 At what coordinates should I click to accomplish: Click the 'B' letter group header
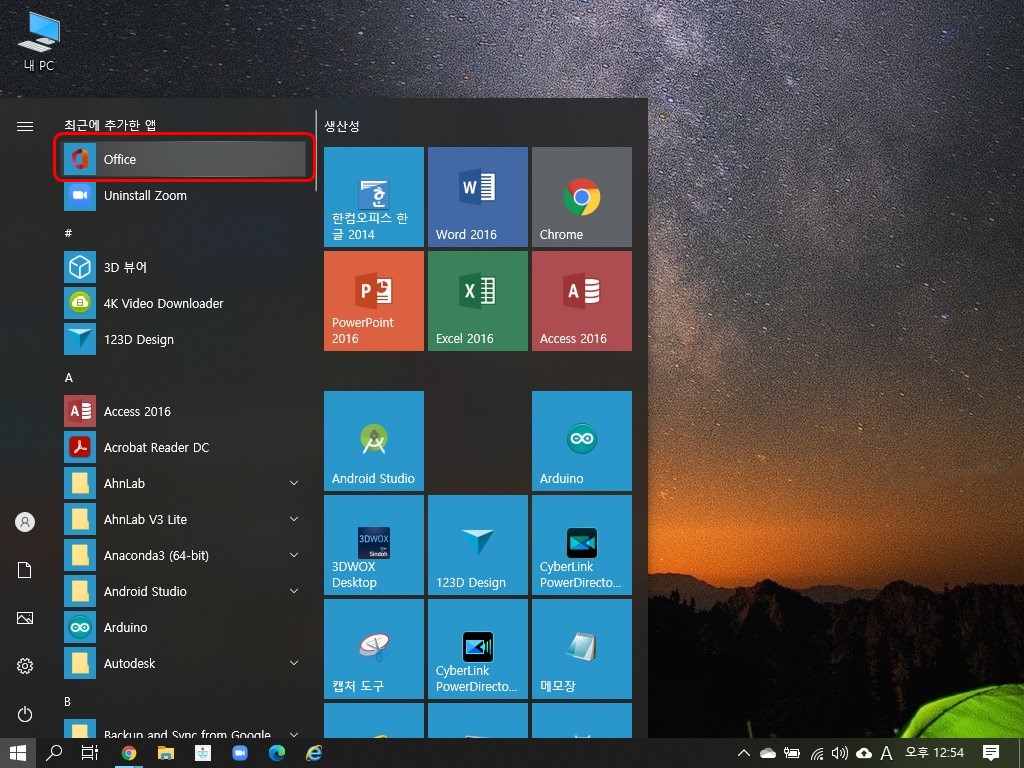[68, 701]
